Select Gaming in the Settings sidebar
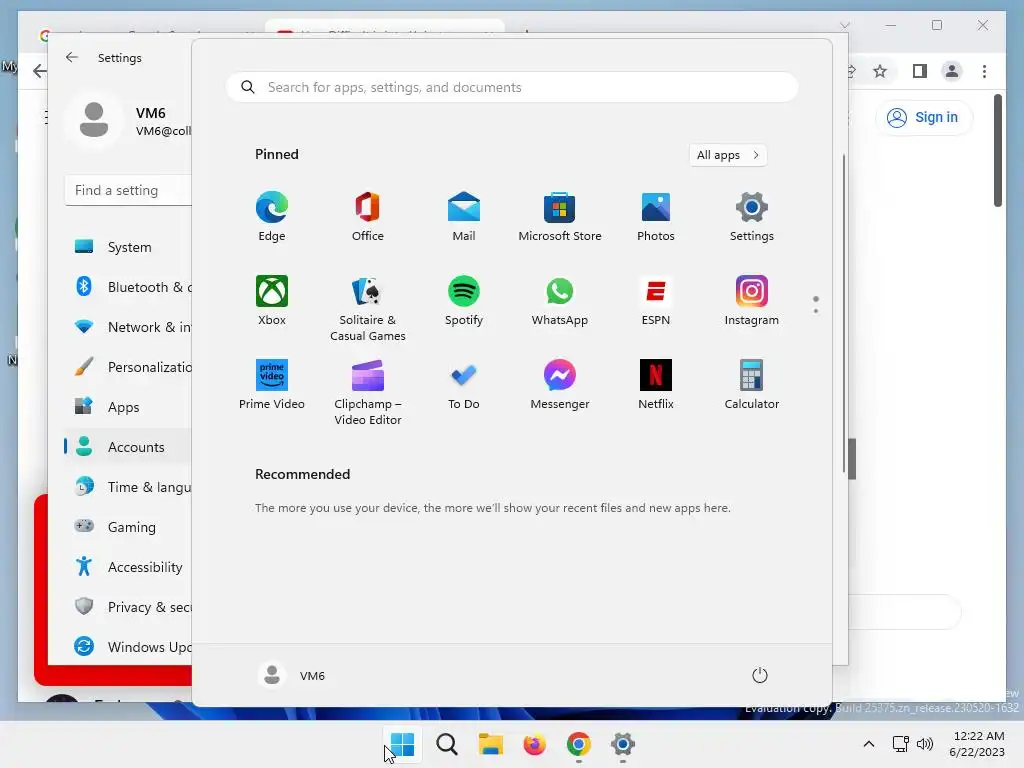This screenshot has width=1024, height=768. [x=128, y=526]
